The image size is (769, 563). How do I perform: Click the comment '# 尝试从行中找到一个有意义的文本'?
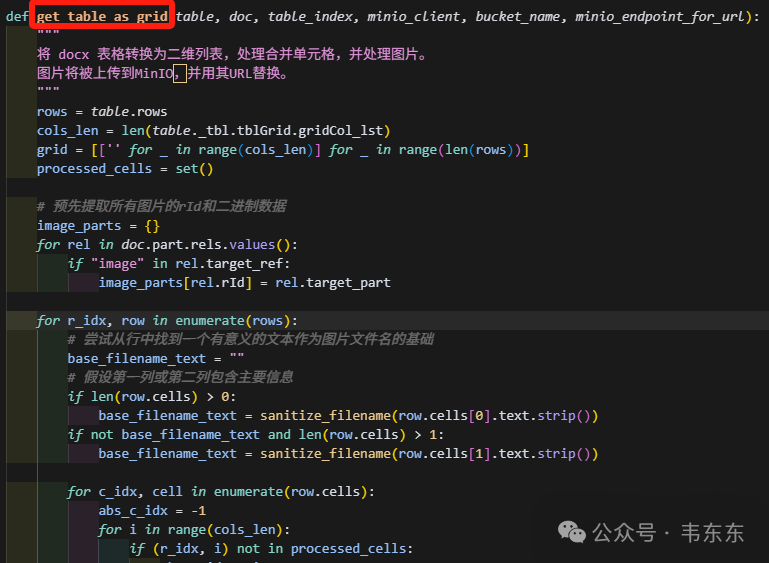pos(251,339)
